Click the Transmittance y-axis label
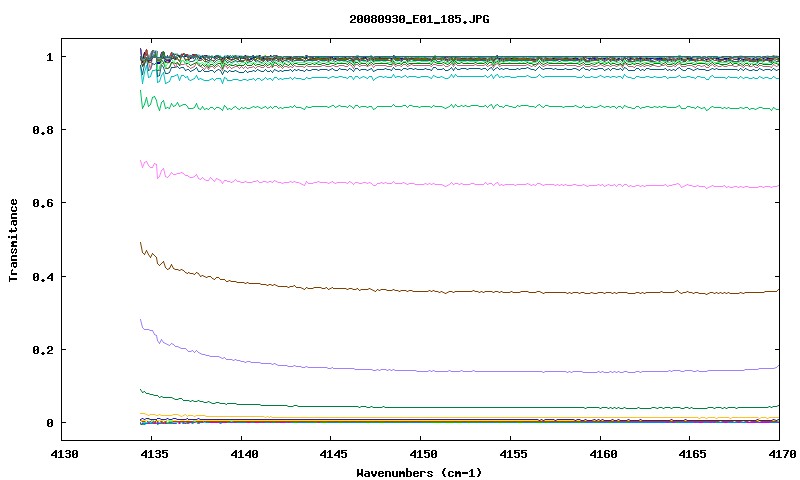Screen dimensions: 800x480 point(13,240)
